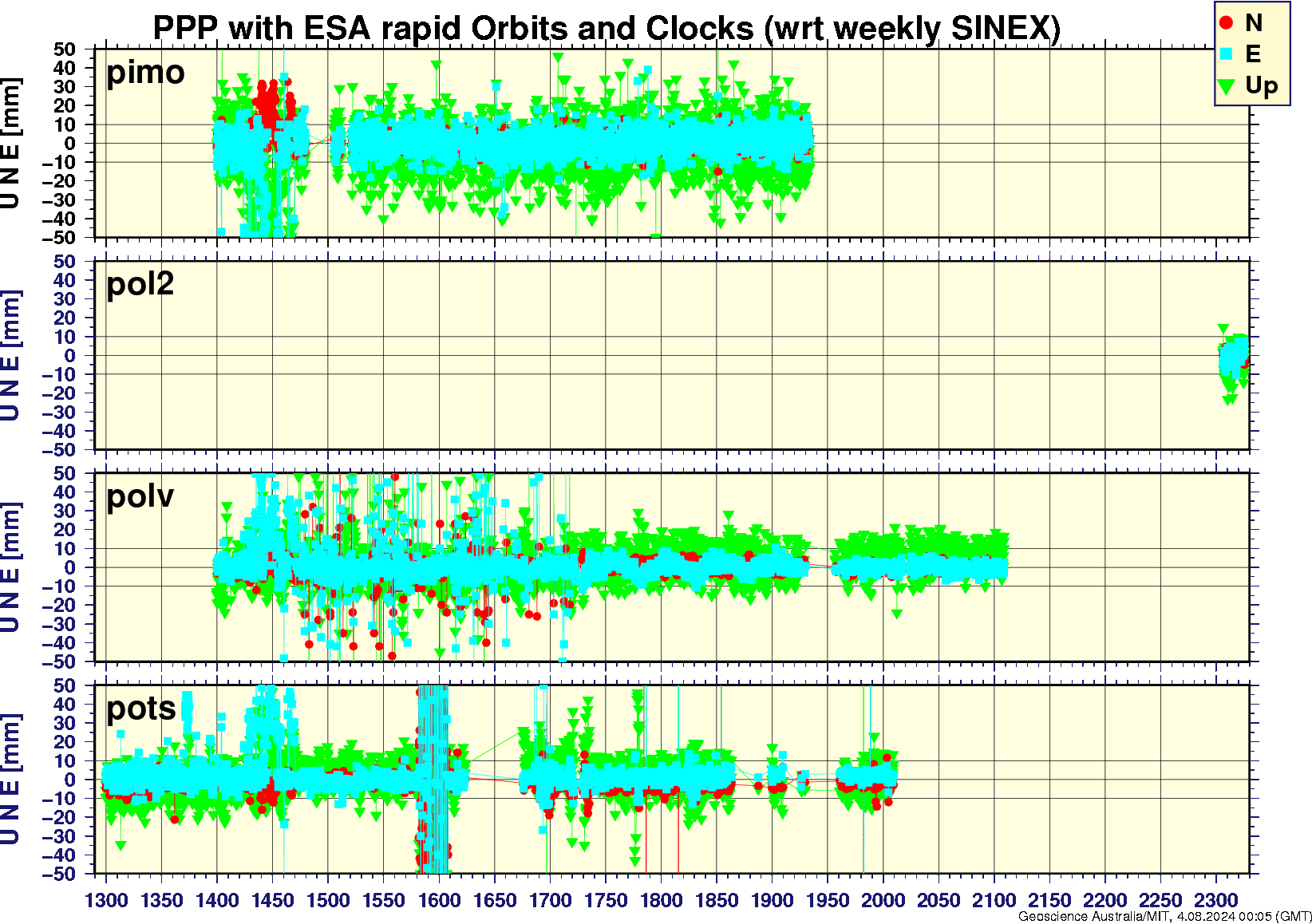This screenshot has width=1312, height=924.
Task: Click the 'U N E [mm]' axis label of pimo
Action: (10, 143)
